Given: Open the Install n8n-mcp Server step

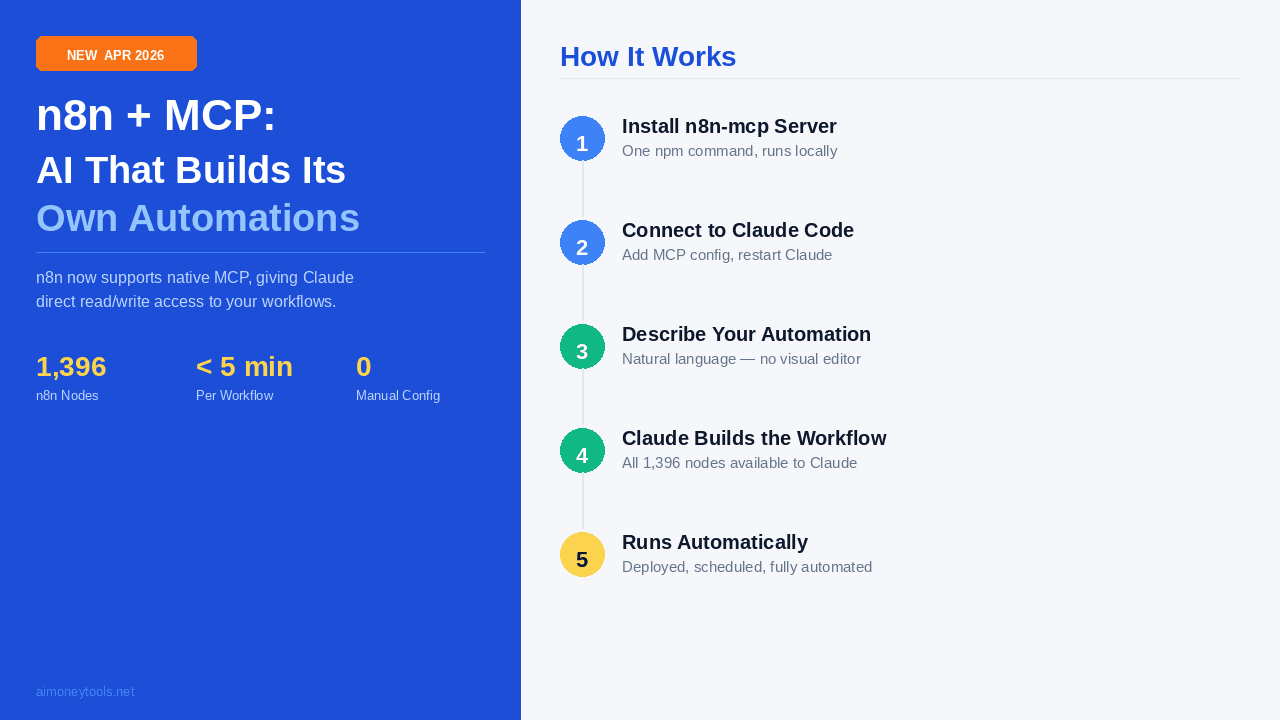Looking at the screenshot, I should tap(729, 126).
